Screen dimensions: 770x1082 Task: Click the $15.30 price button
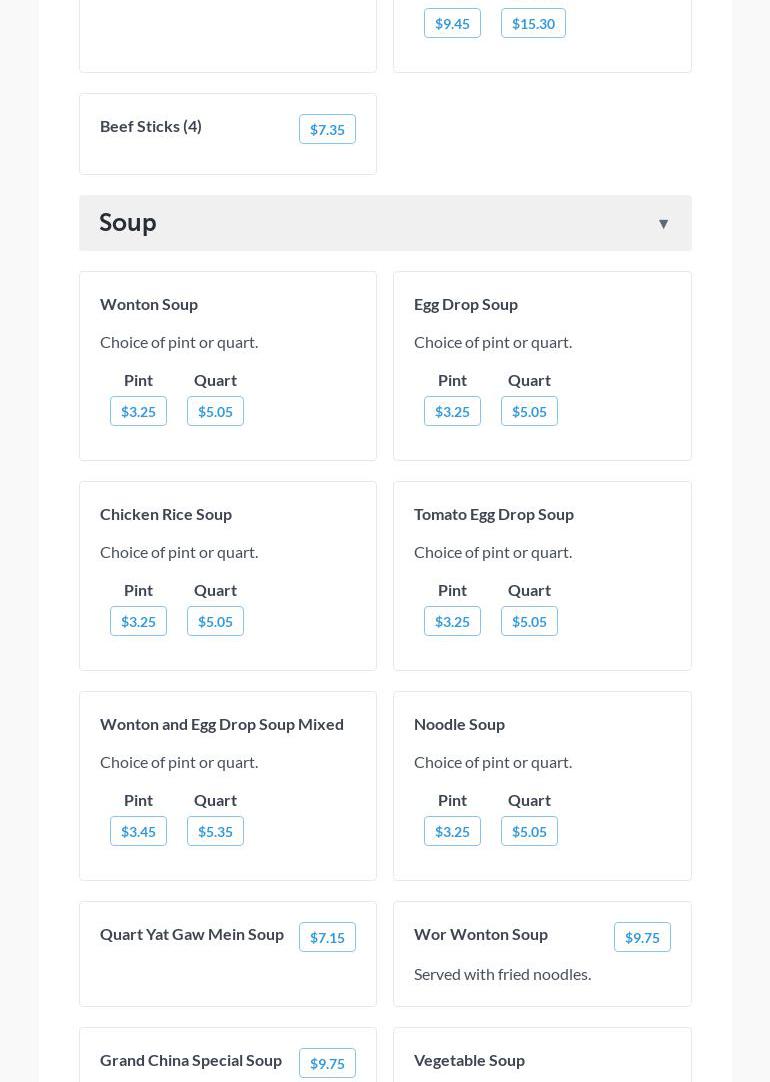pyautogui.click(x=533, y=24)
